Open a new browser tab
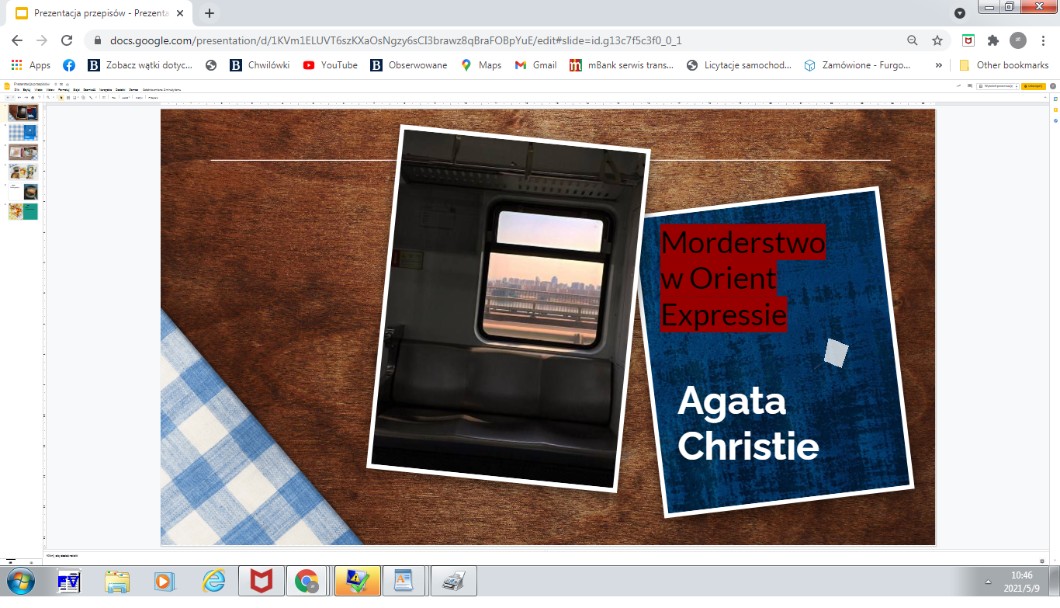 pos(209,13)
